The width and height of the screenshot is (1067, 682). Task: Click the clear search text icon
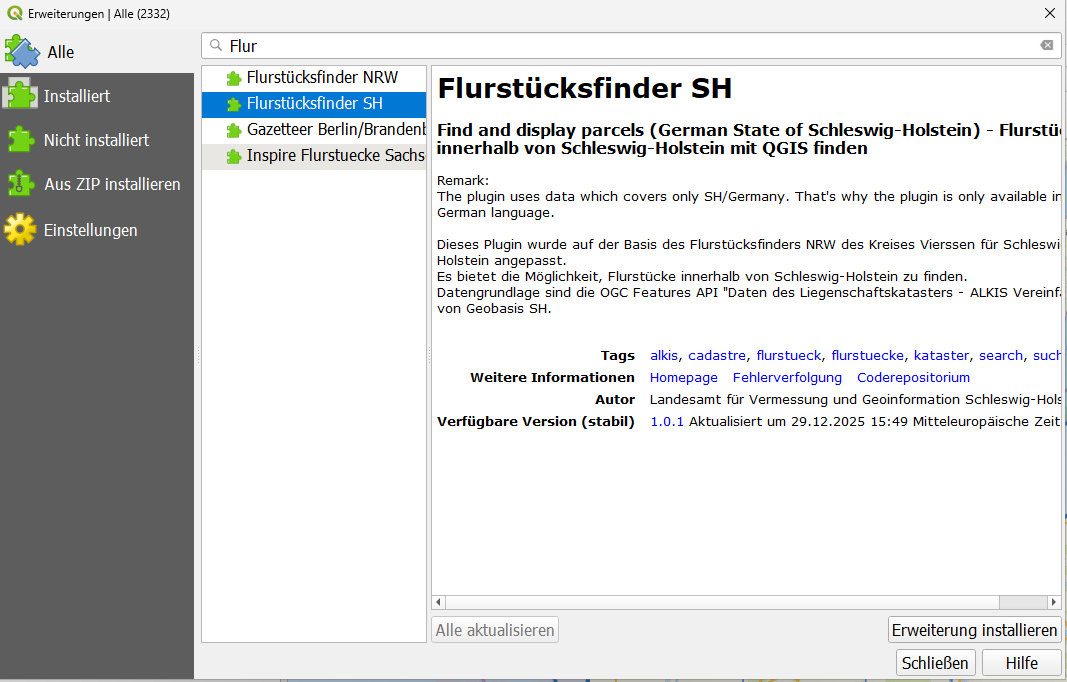click(x=1046, y=45)
